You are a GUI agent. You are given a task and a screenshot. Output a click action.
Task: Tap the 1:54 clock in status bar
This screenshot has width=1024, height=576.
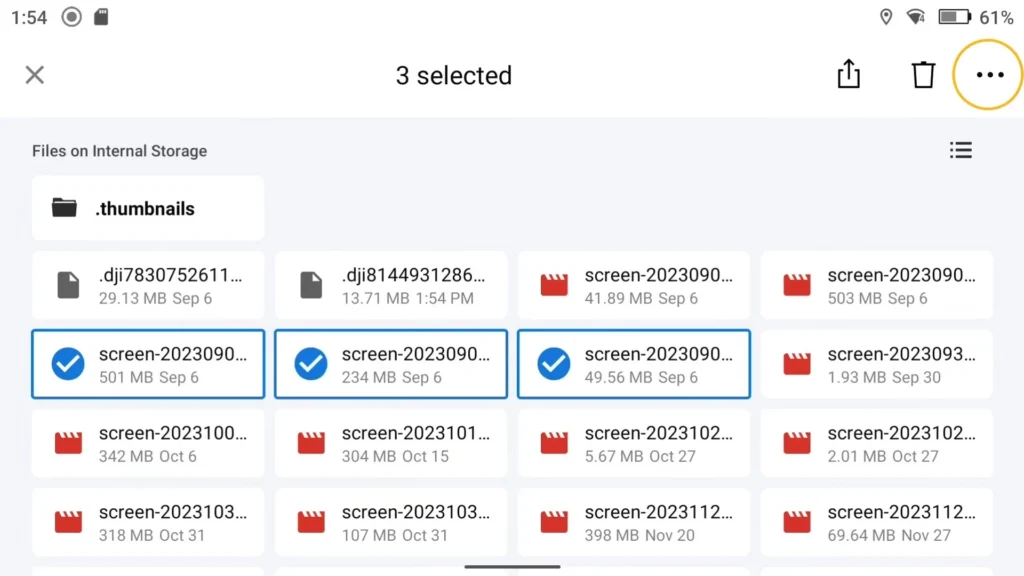click(29, 18)
